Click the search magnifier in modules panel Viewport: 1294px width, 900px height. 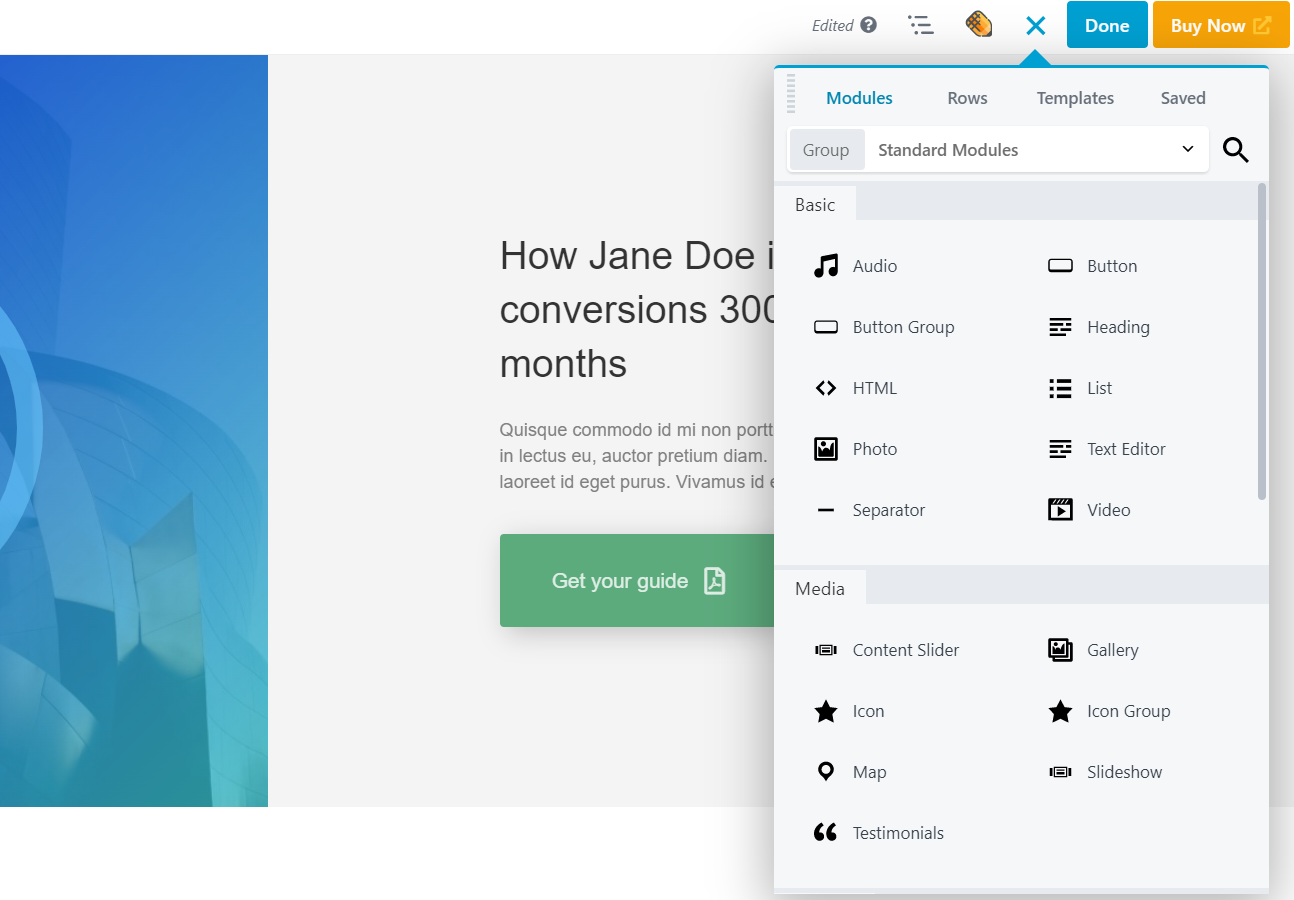coord(1236,150)
